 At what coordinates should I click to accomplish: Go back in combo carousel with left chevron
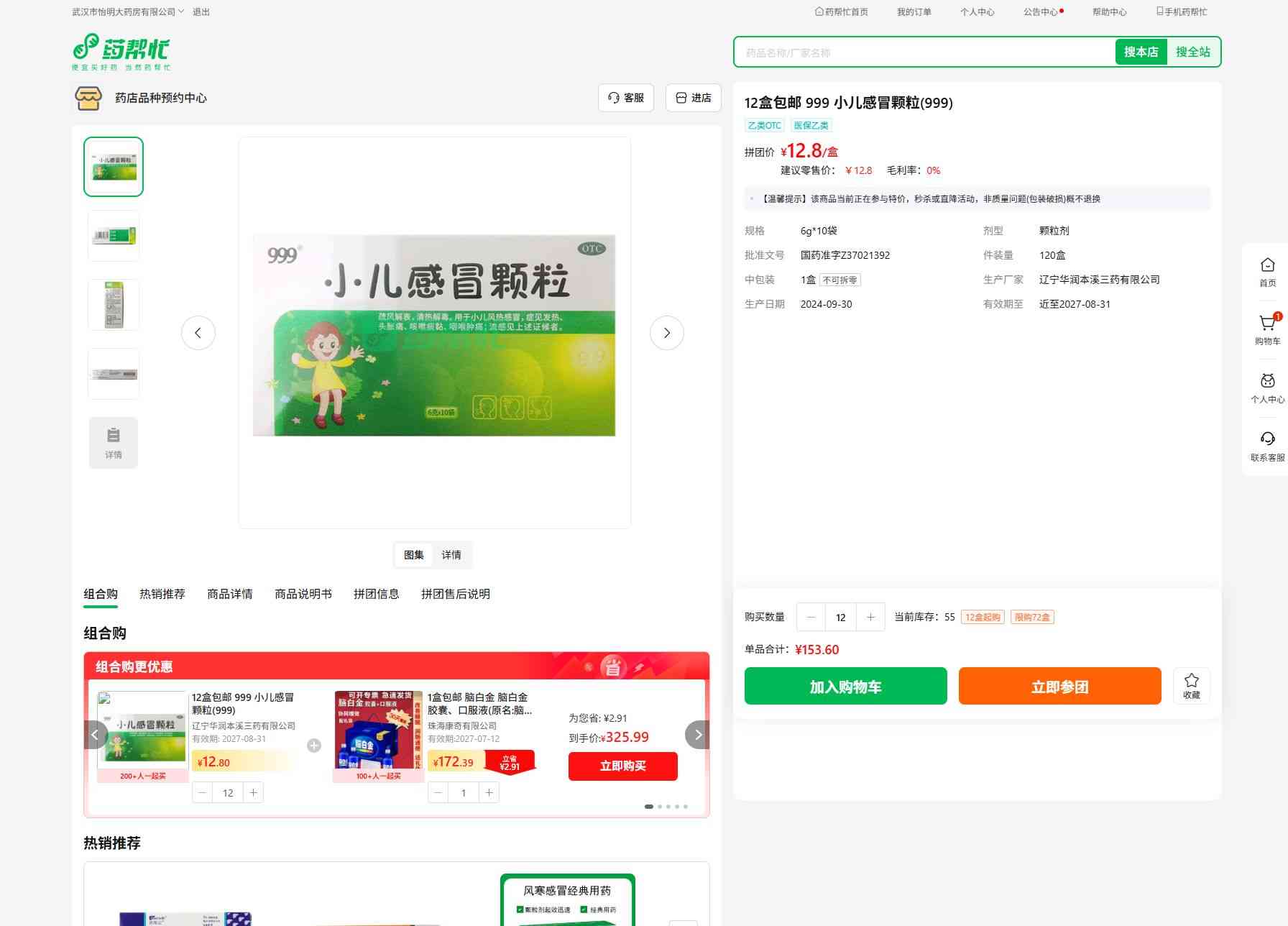96,735
